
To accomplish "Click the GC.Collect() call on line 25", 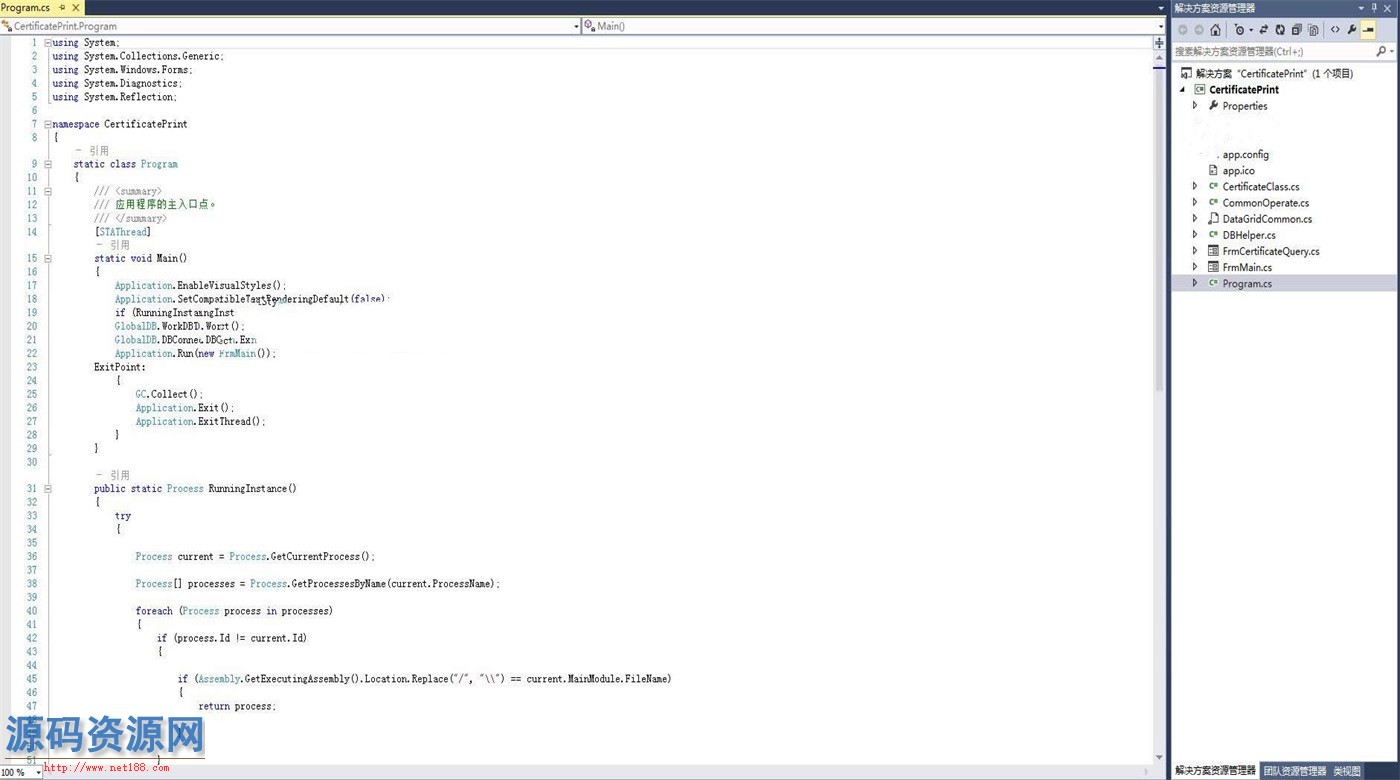I will [x=169, y=394].
